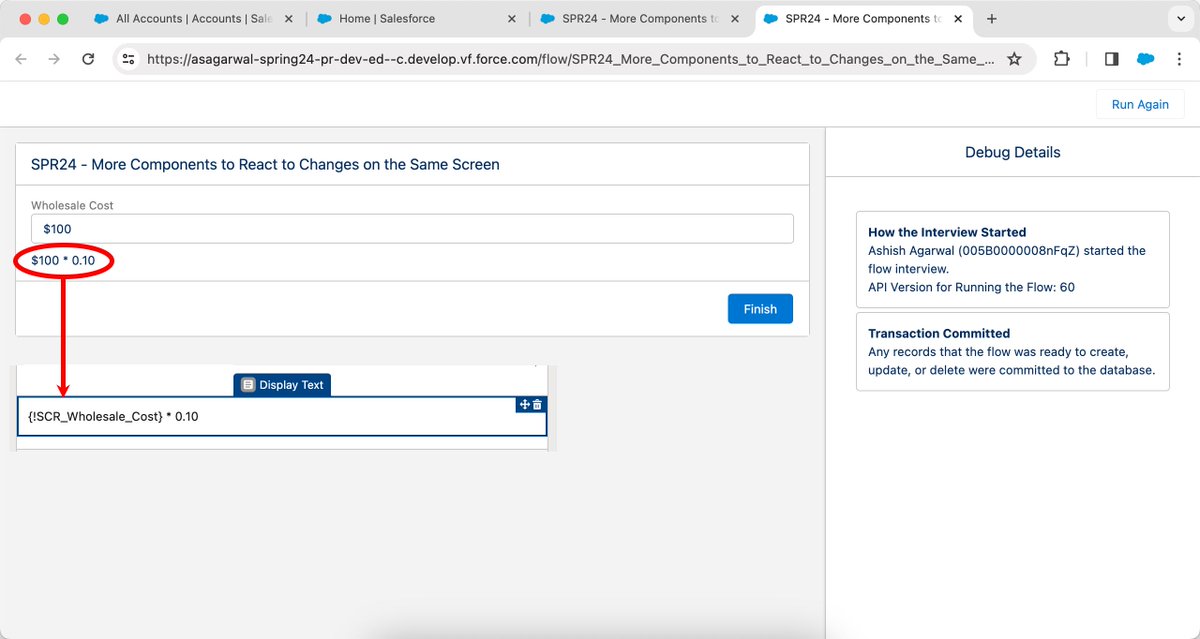This screenshot has height=639, width=1200.
Task: Close the active SPR24 tab
Action: (x=958, y=19)
